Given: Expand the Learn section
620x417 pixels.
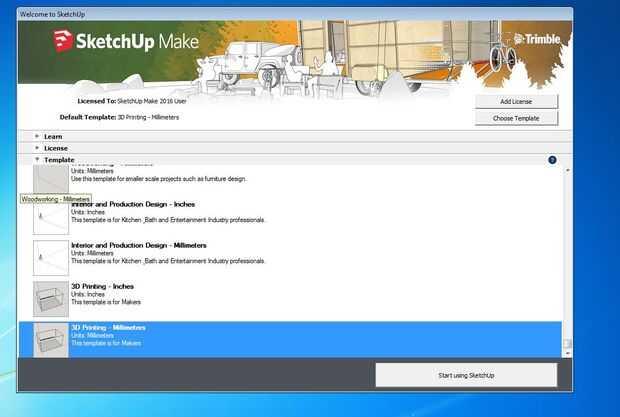Looking at the screenshot, I should (x=37, y=136).
